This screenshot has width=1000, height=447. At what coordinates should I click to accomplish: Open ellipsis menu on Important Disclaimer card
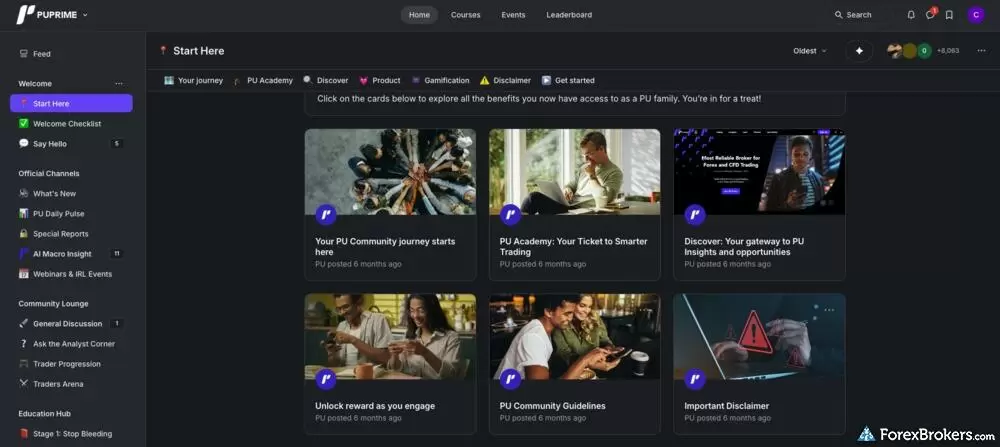pos(828,310)
